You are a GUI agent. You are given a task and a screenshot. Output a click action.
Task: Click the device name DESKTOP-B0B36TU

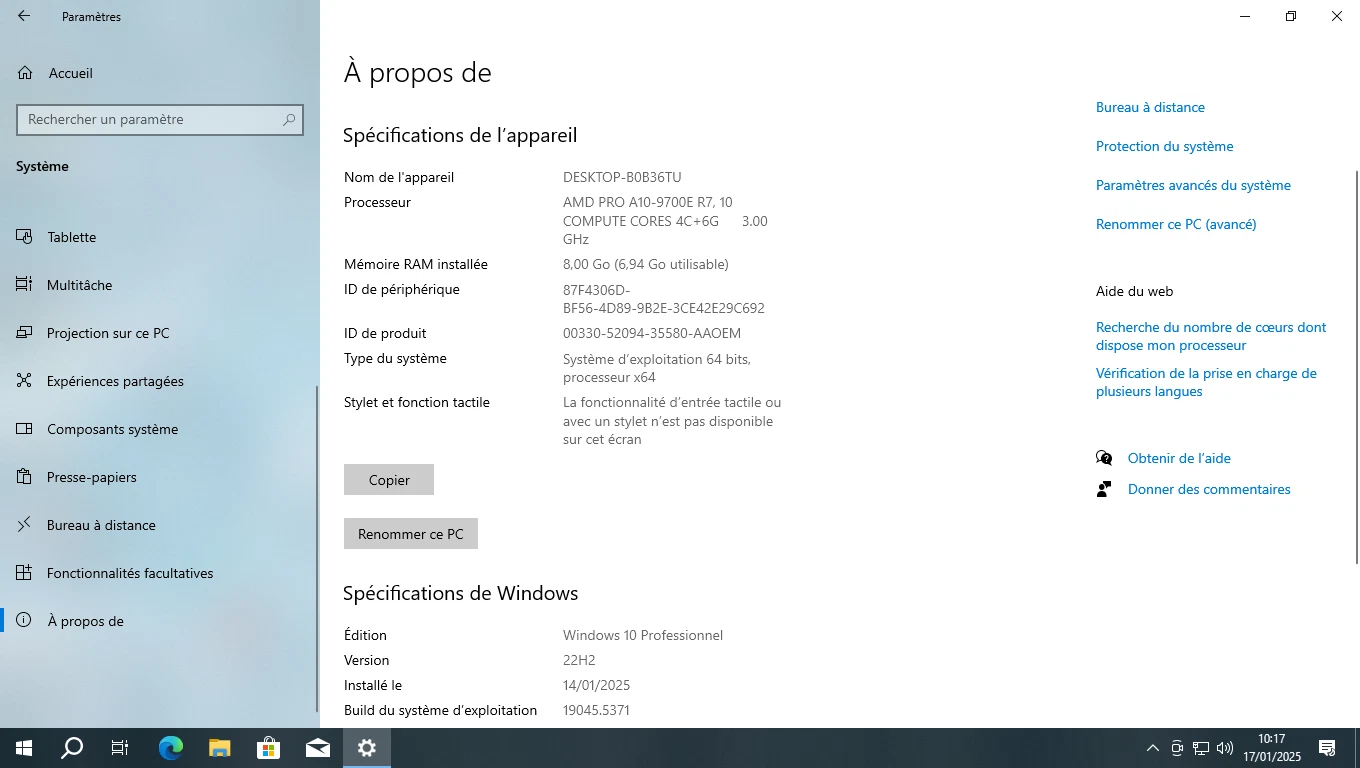pos(622,177)
